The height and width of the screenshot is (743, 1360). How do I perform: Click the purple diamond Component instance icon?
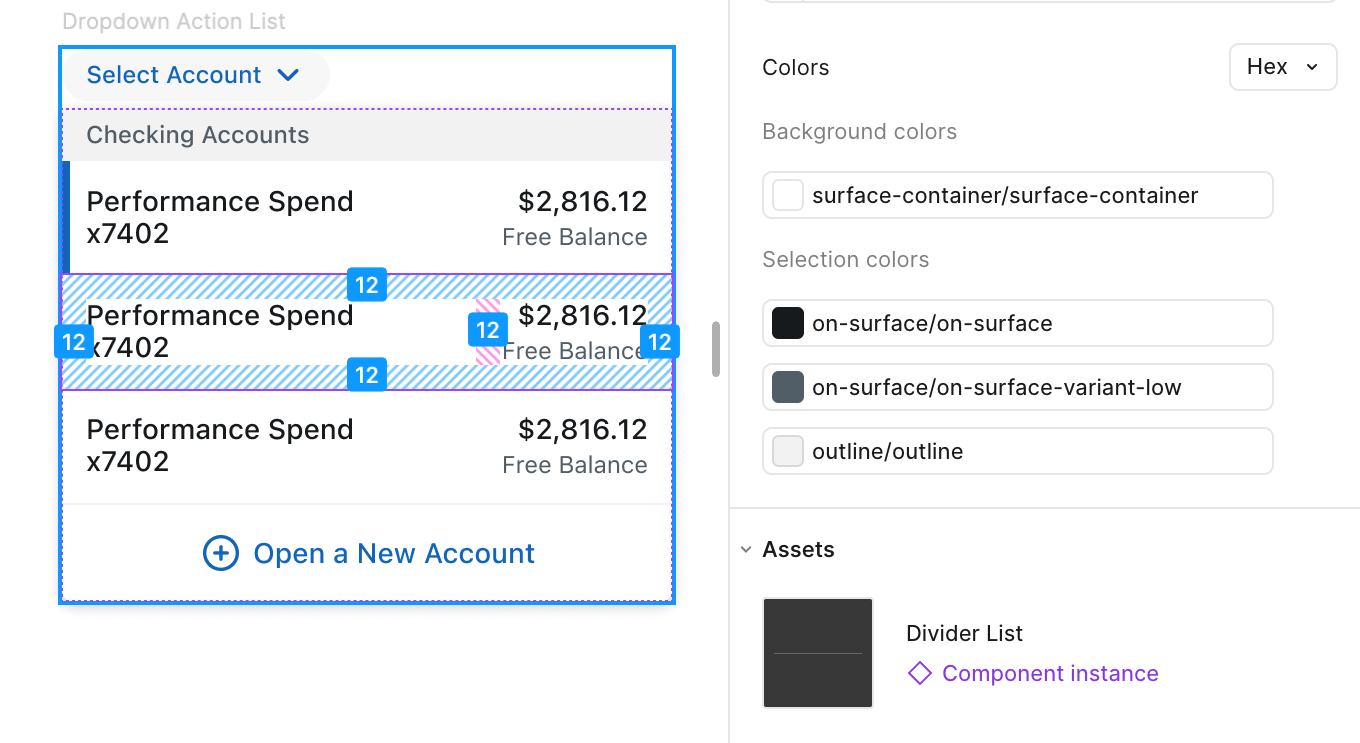[919, 674]
